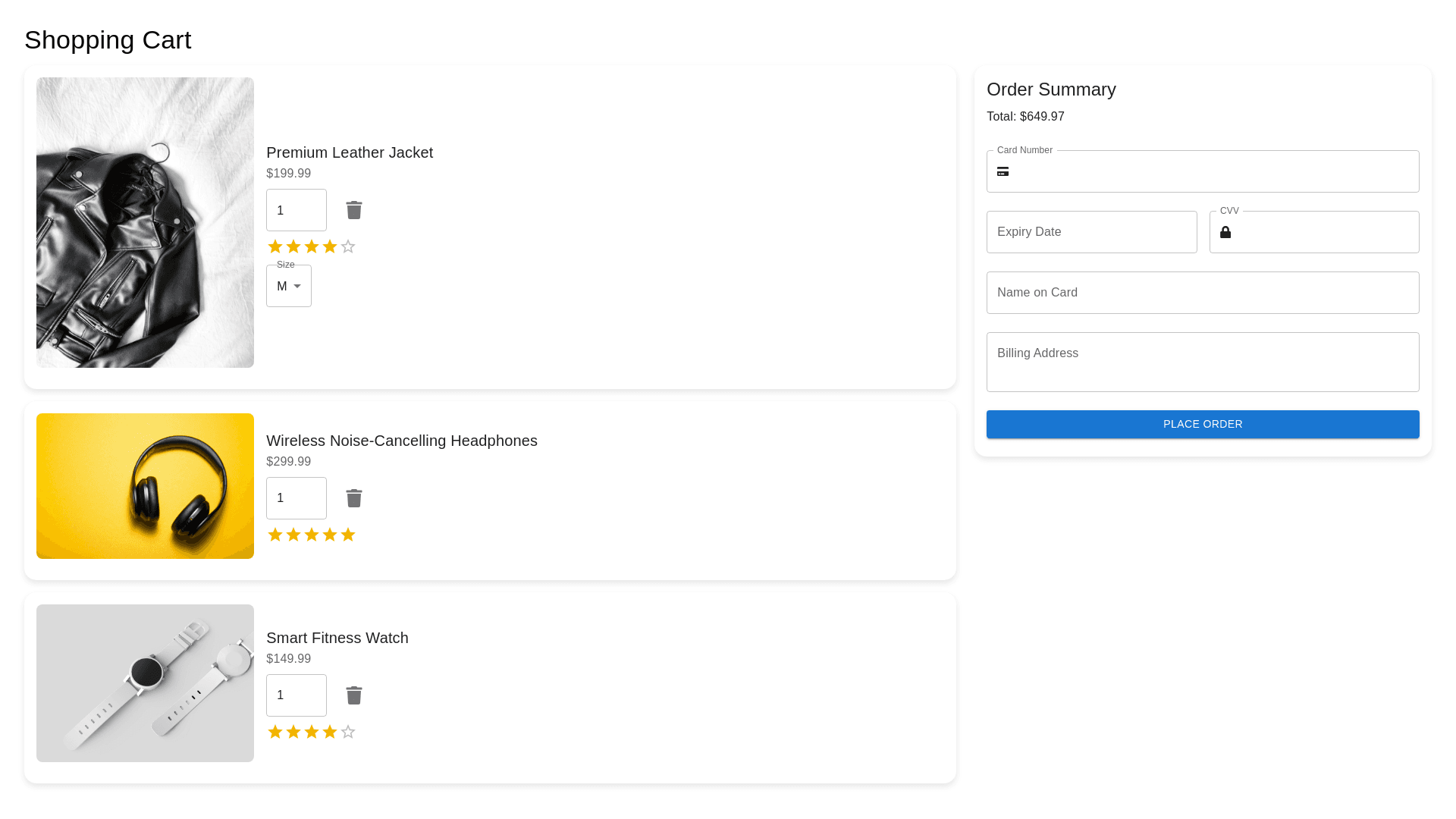This screenshot has height=819, width=1456.
Task: Click the Smart Fitness Watch thumbnail
Action: 145,683
